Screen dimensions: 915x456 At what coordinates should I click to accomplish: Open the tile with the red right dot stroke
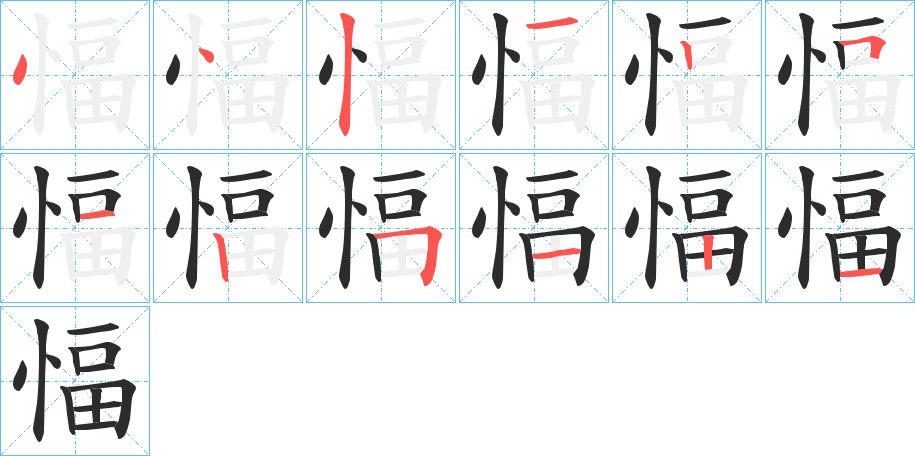pos(228,75)
